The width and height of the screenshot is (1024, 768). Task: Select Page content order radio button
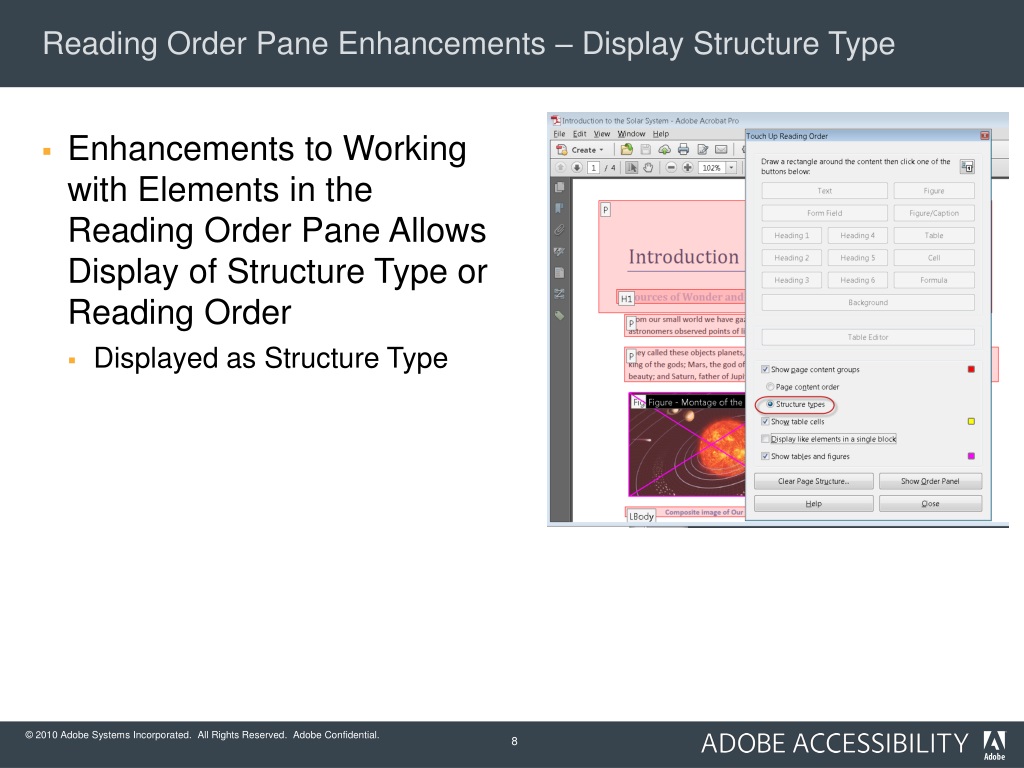[x=770, y=387]
